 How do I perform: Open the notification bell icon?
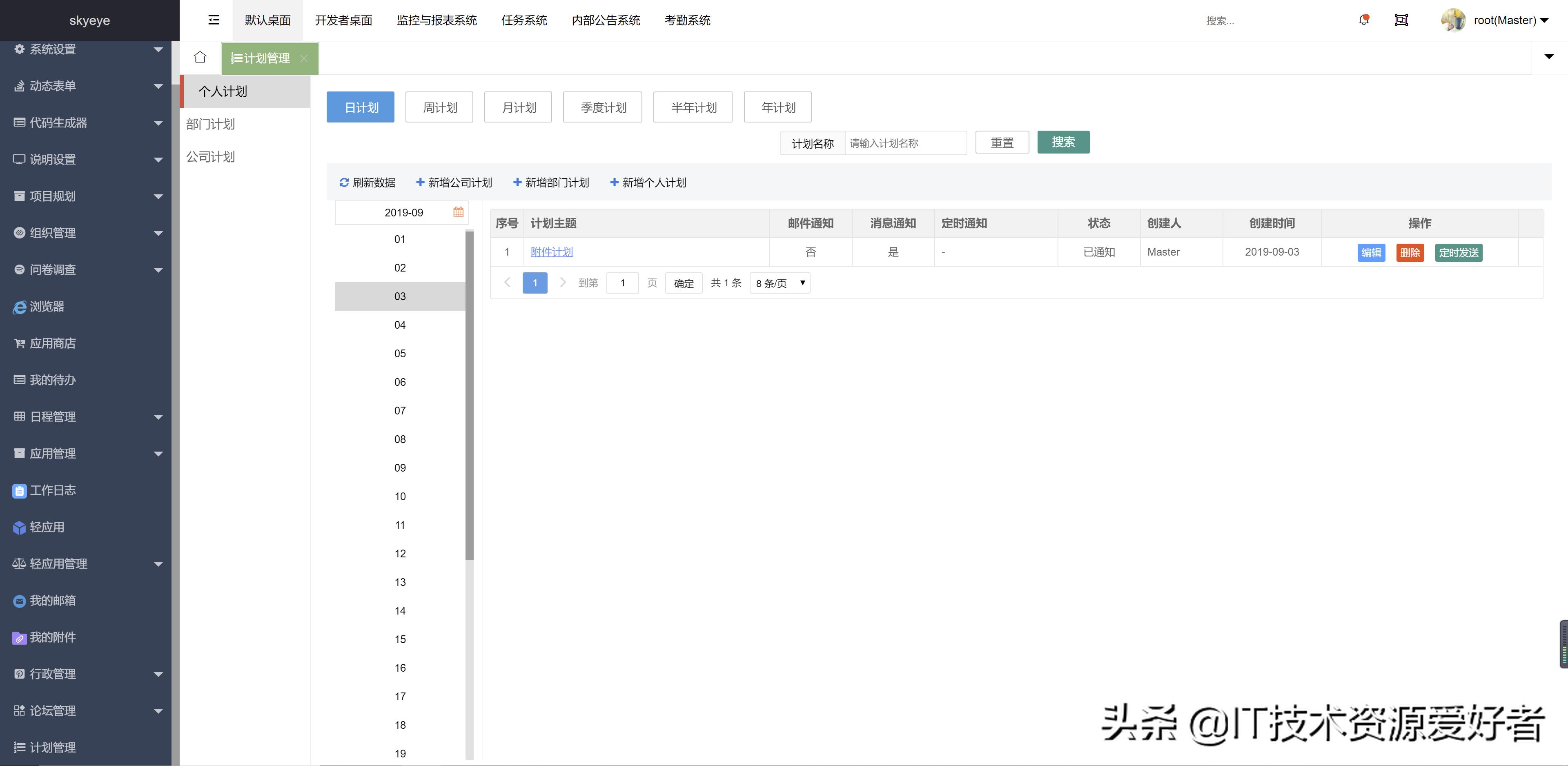[1363, 20]
